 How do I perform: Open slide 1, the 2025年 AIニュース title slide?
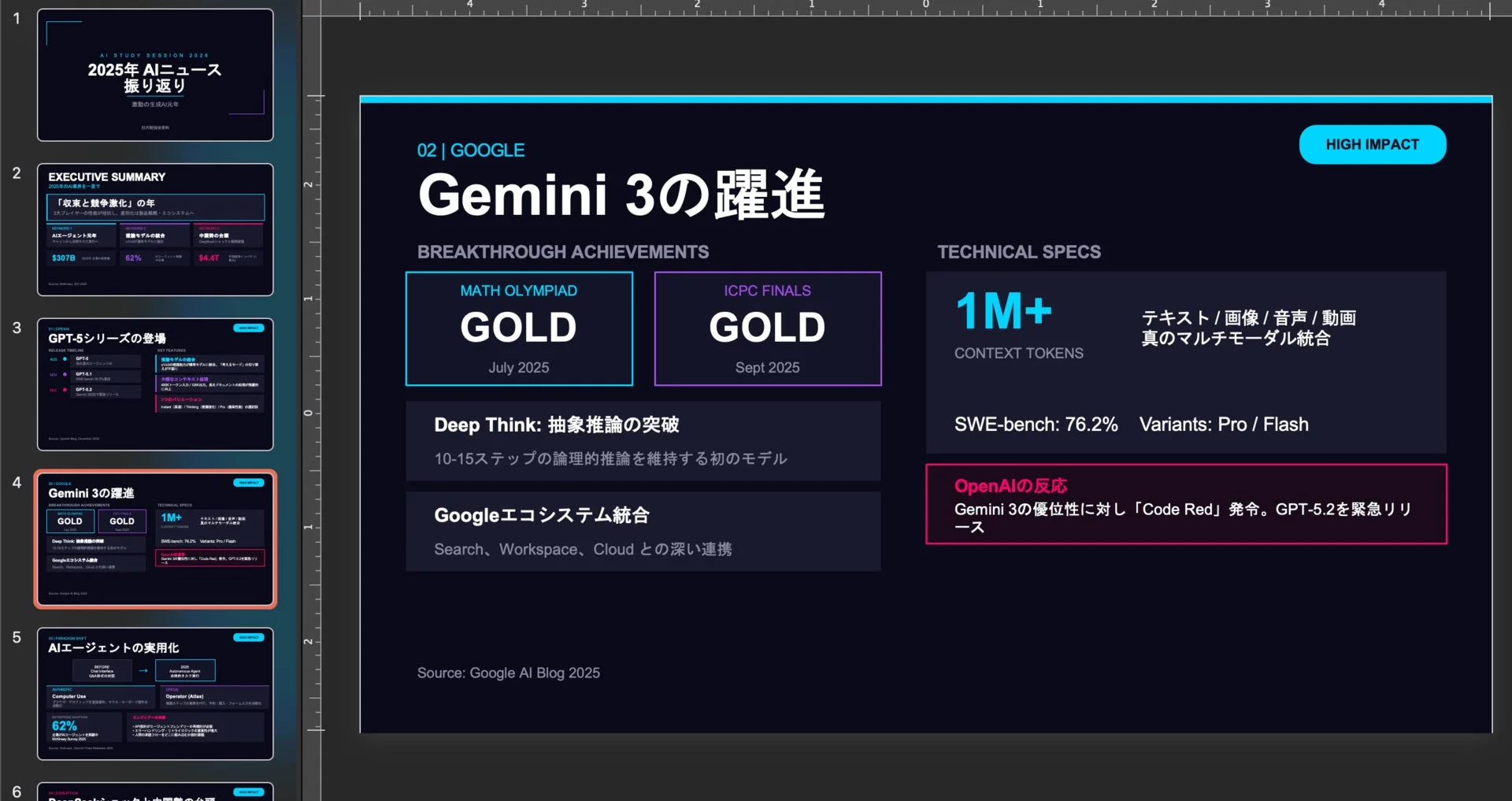tap(154, 75)
